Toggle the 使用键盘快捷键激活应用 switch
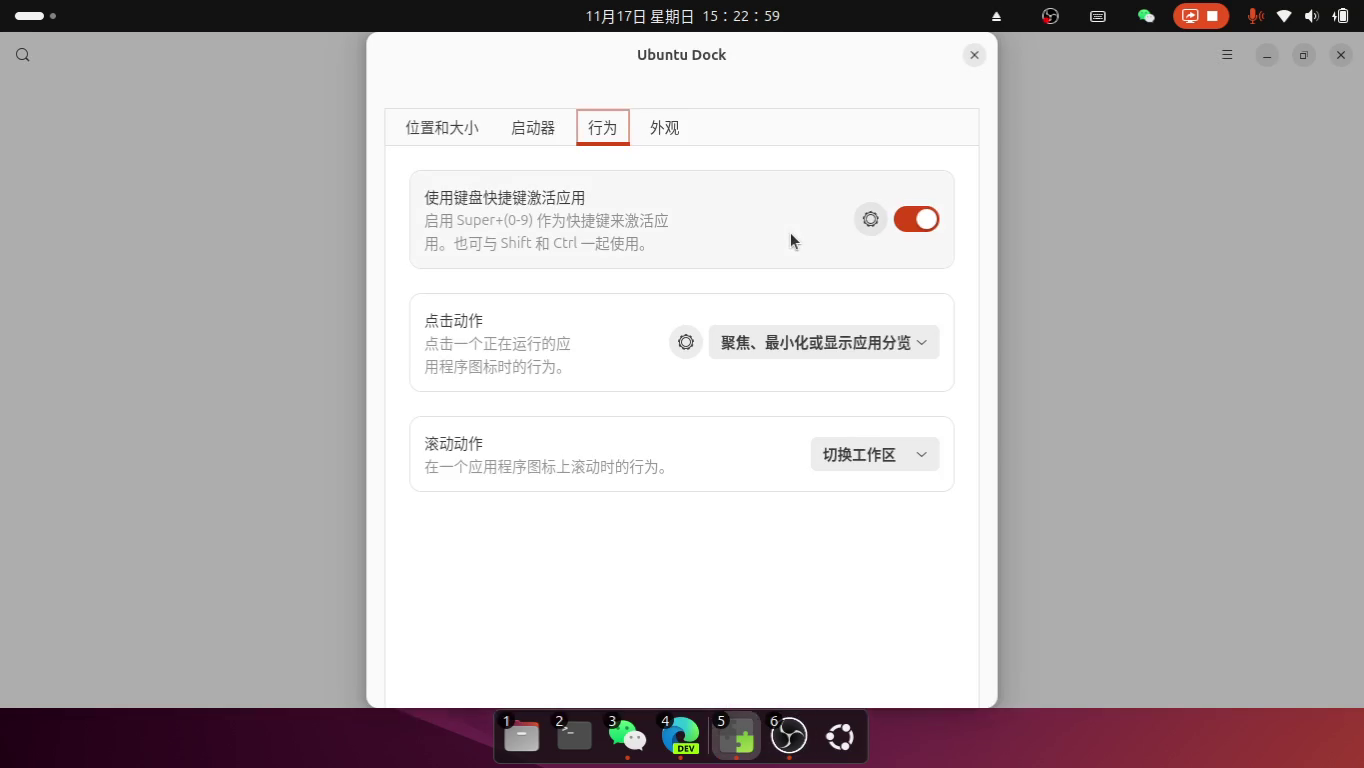The width and height of the screenshot is (1364, 768). pos(916,219)
